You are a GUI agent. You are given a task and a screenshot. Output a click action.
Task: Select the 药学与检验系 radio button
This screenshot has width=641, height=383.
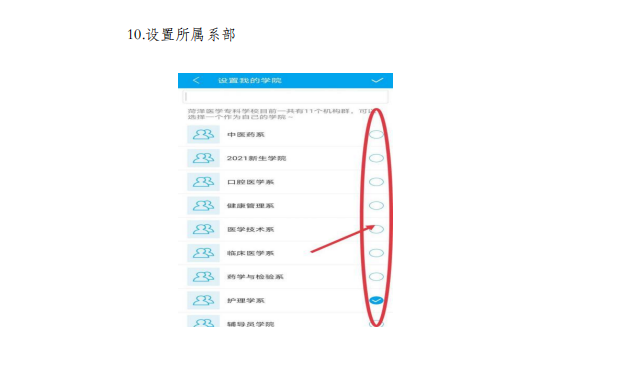(376, 277)
